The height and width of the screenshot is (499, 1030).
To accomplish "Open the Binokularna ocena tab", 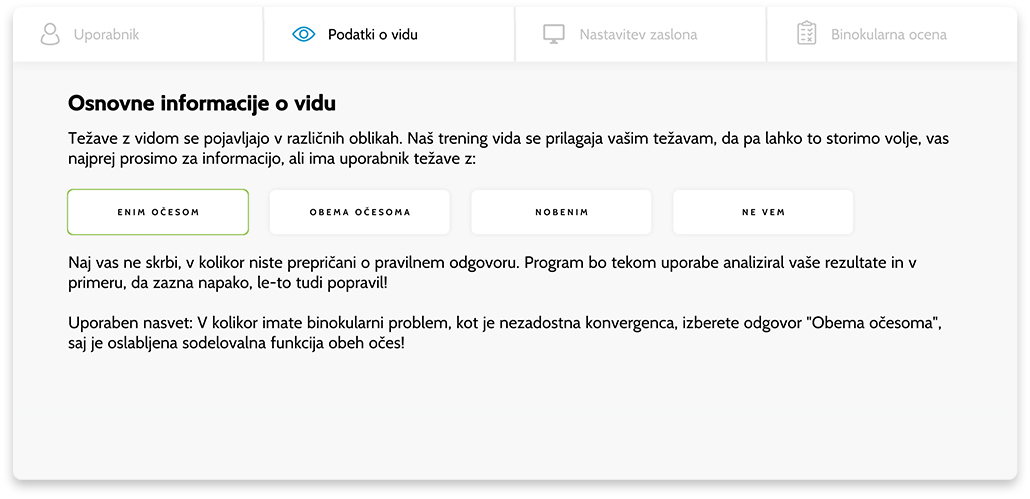I will tap(892, 34).
